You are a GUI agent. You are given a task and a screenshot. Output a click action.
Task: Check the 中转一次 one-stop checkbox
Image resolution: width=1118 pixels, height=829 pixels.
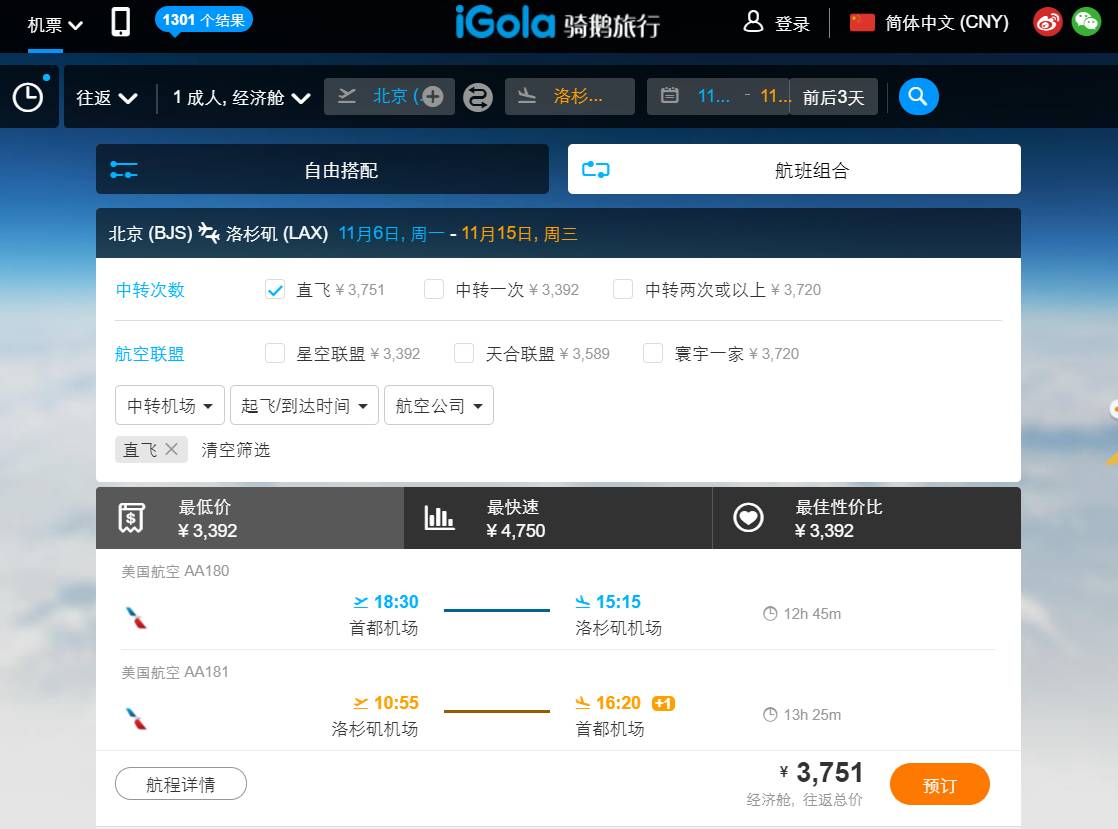pyautogui.click(x=434, y=290)
